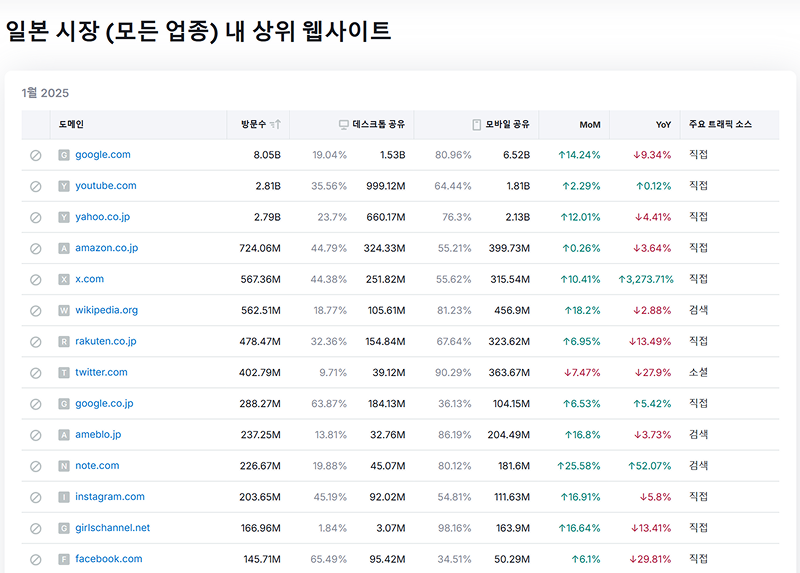Image resolution: width=800 pixels, height=573 pixels.
Task: Click the favicon beside instagram.com
Action: click(64, 497)
